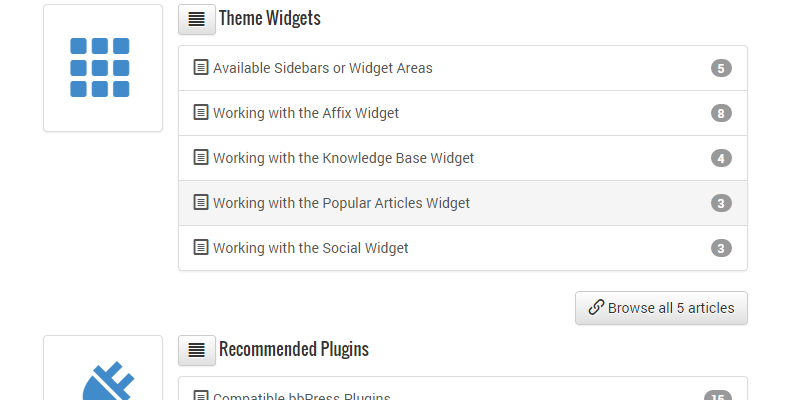Screen dimensions: 800x400
Task: Open Available Sidebars or Widget Areas article
Action: click(x=322, y=68)
